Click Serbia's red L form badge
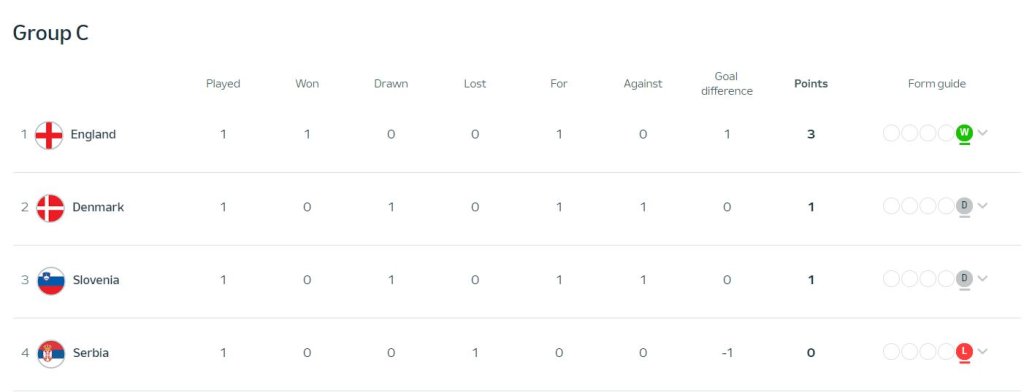Image resolution: width=1024 pixels, height=392 pixels. click(964, 351)
